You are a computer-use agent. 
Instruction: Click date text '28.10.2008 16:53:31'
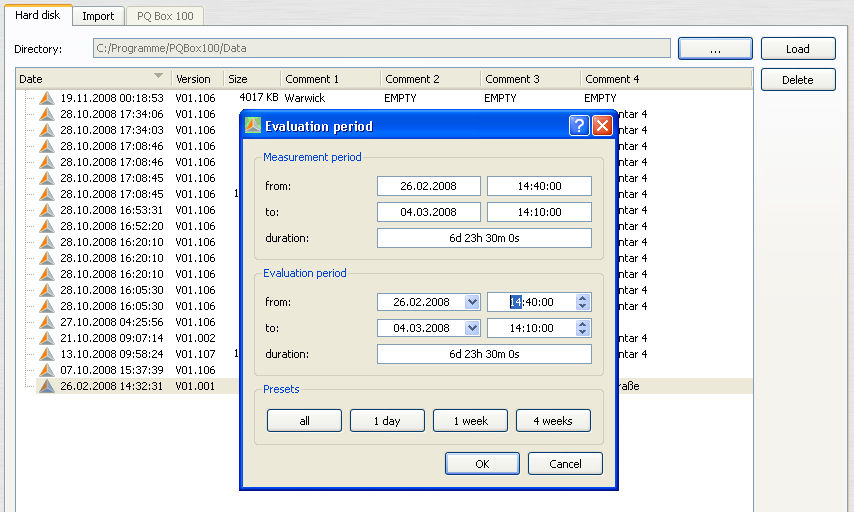[x=112, y=210]
